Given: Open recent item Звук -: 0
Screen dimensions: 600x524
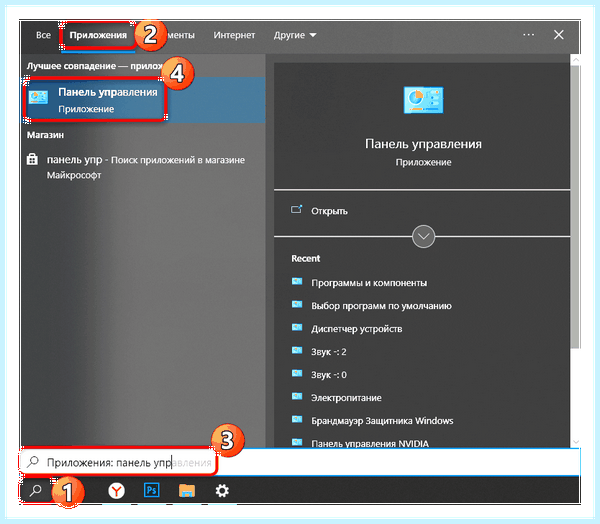Looking at the screenshot, I should click(329, 375).
